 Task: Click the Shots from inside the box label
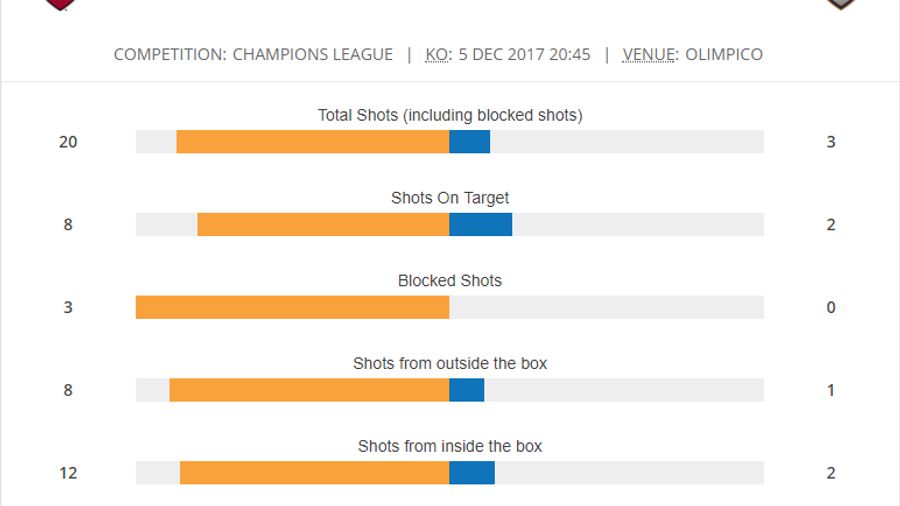point(450,446)
